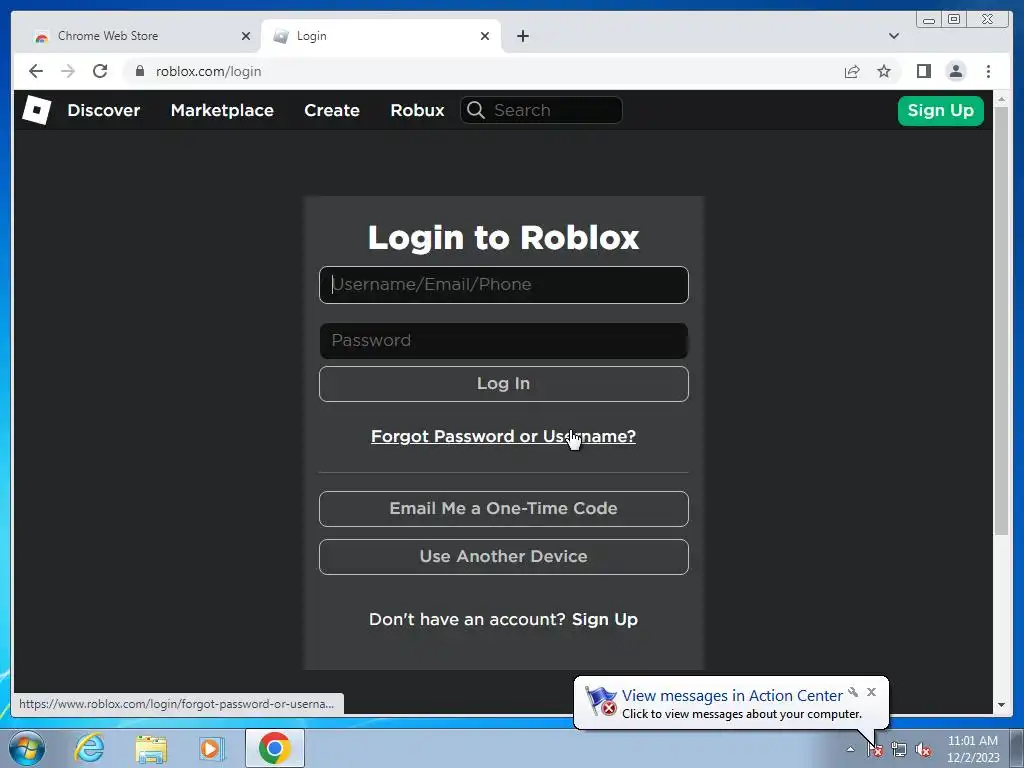Reload the page with the refresh icon
1024x768 pixels.
click(100, 71)
